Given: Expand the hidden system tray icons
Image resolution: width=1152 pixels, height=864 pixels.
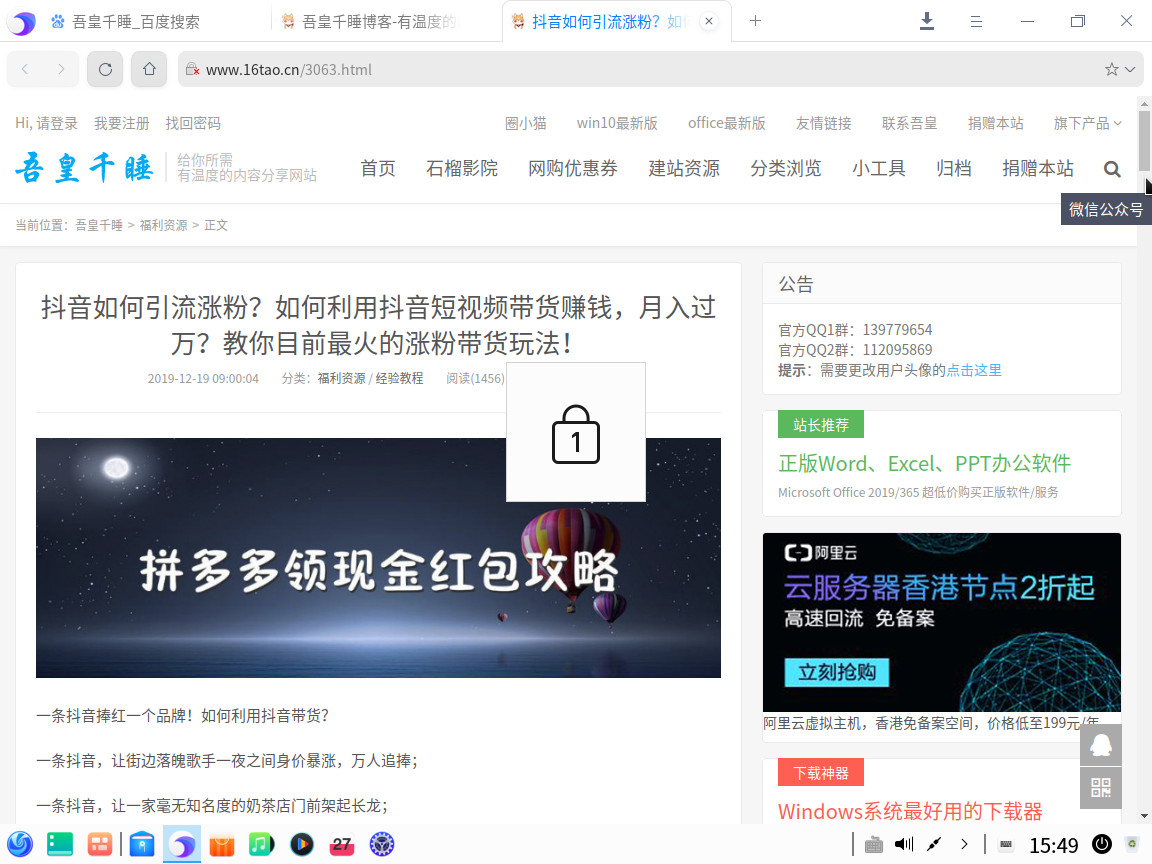Looking at the screenshot, I should coord(964,845).
